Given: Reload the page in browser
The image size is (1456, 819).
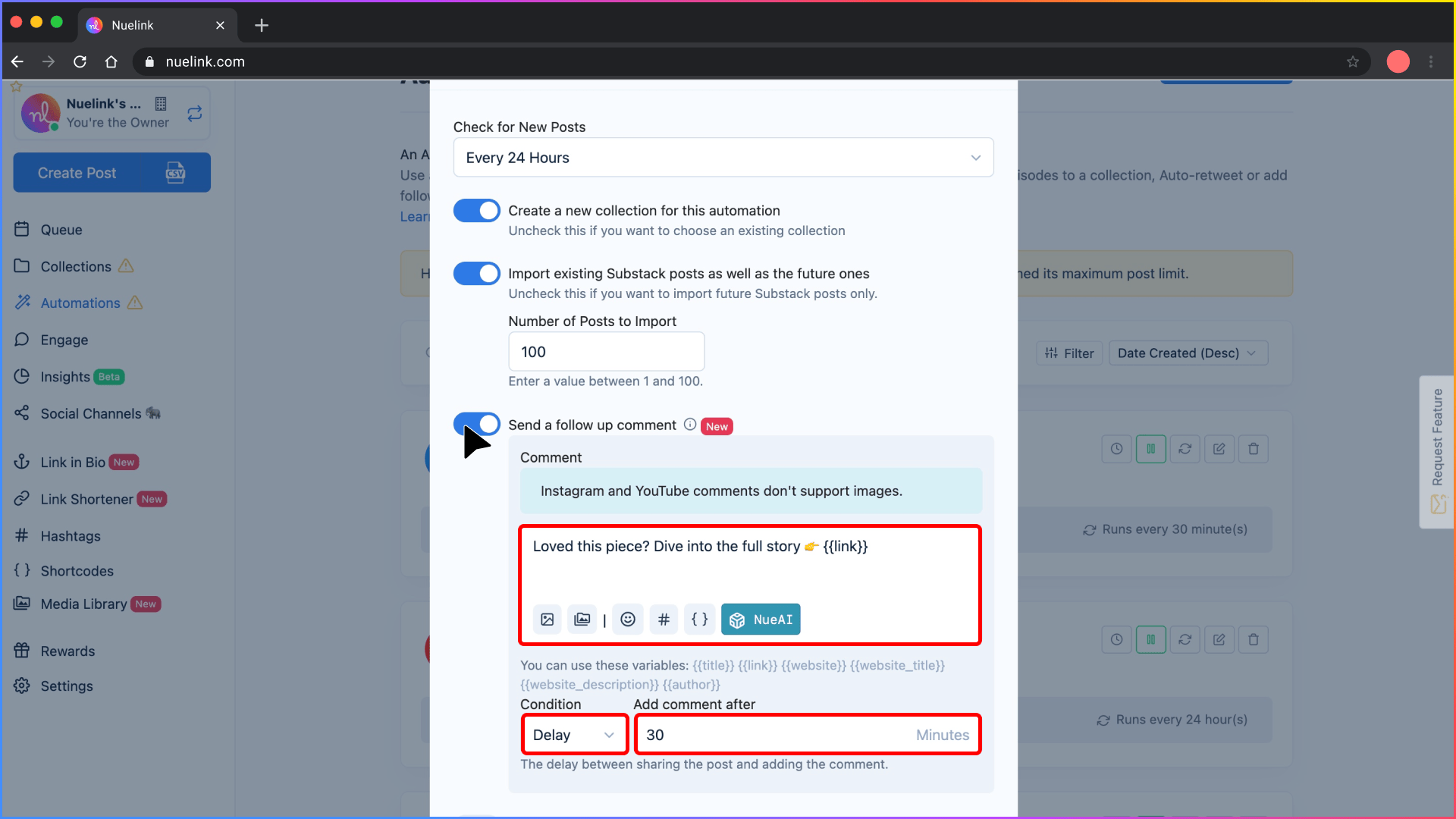Looking at the screenshot, I should coord(80,61).
